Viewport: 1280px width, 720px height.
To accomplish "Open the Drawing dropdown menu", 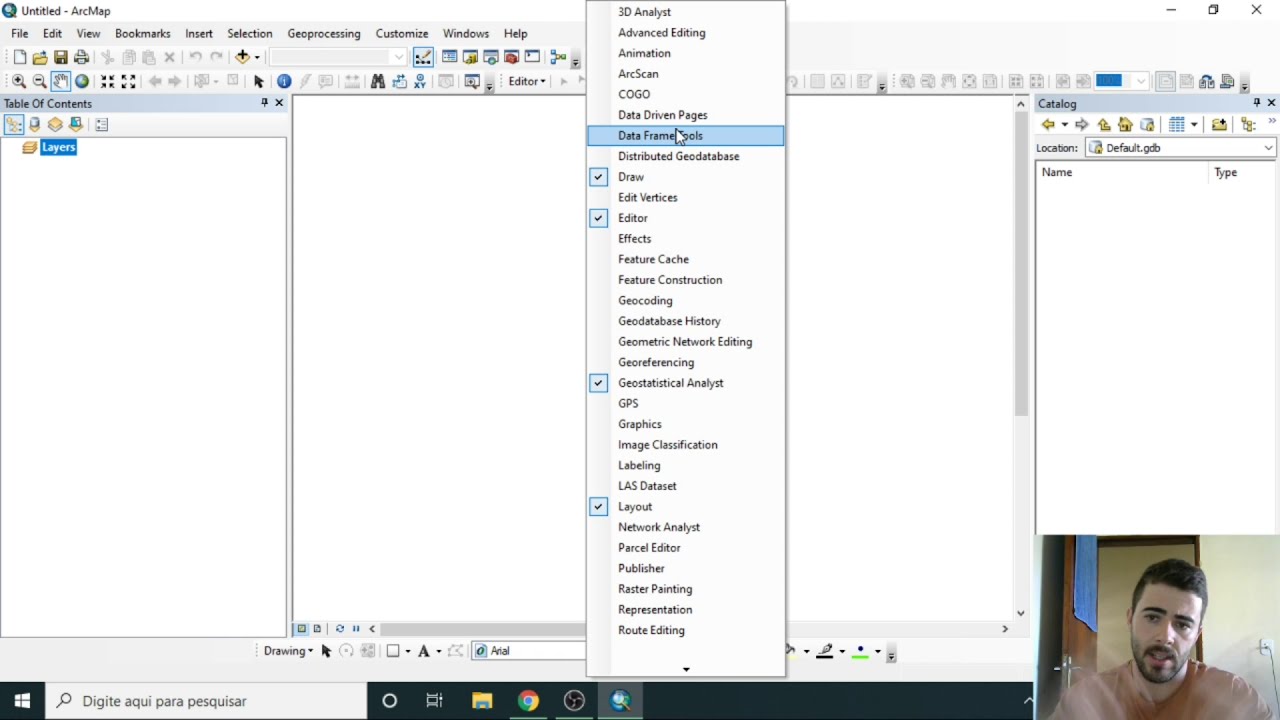I will (288, 651).
